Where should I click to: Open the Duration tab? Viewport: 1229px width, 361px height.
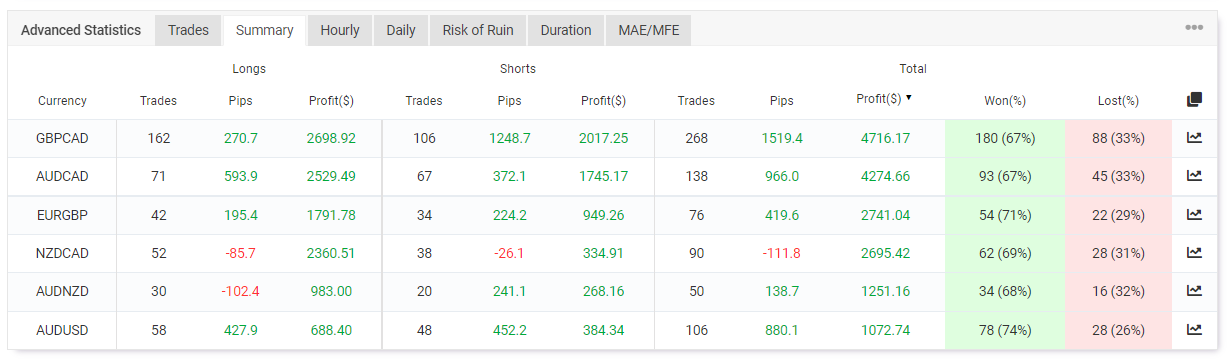[x=566, y=30]
